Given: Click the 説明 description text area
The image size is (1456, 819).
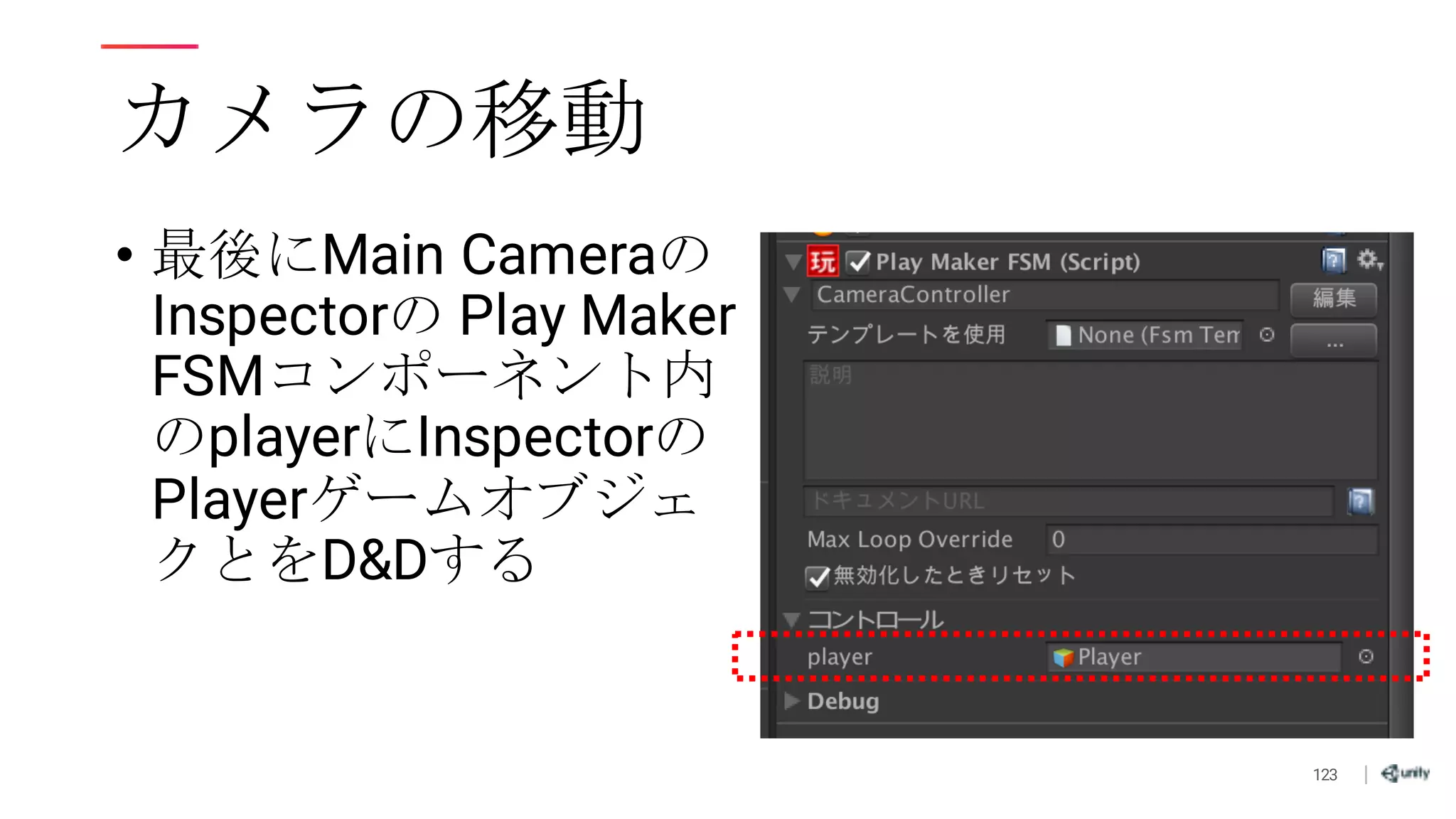Looking at the screenshot, I should pyautogui.click(x=1091, y=420).
